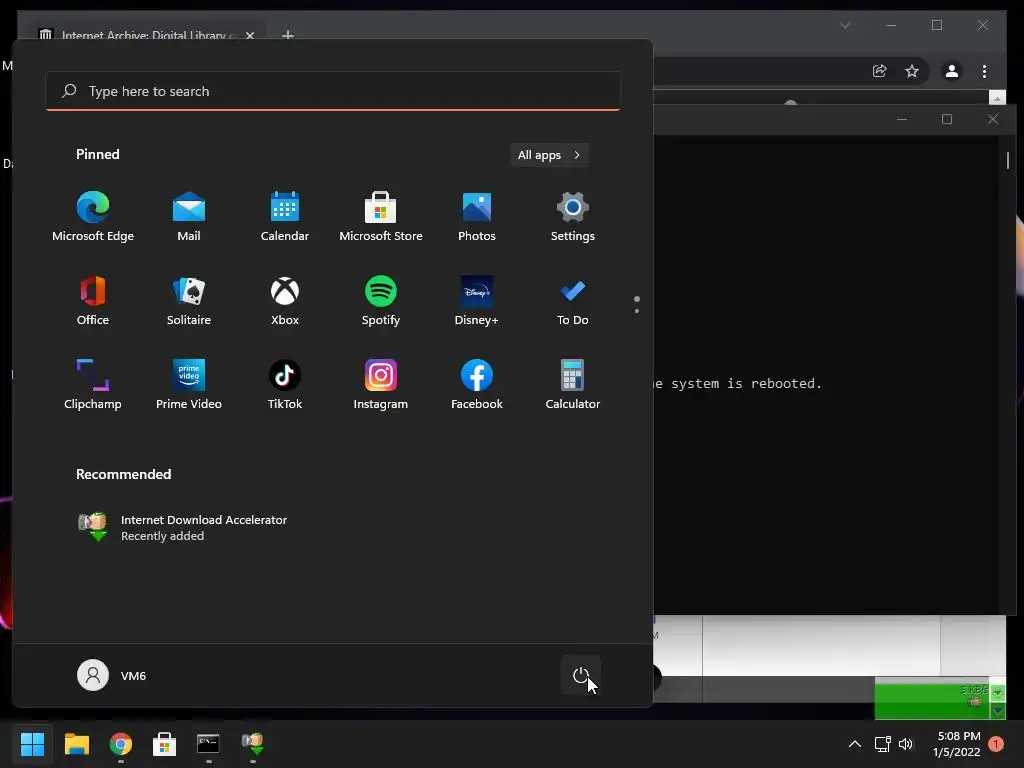Open network status tray icon
Viewport: 1024px width, 768px height.
[882, 744]
